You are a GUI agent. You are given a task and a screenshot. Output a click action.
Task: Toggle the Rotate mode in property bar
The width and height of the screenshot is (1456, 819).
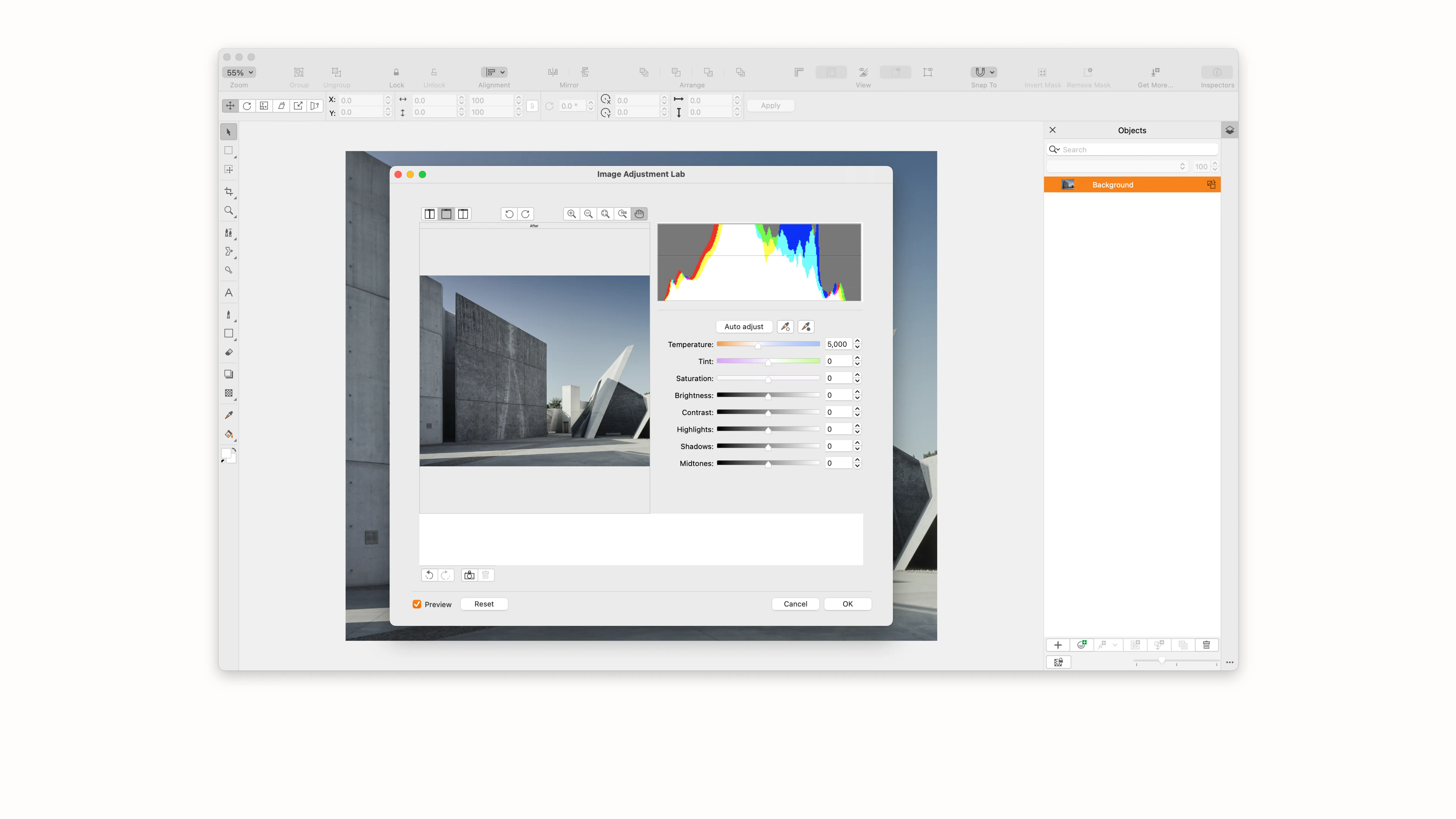tap(247, 106)
